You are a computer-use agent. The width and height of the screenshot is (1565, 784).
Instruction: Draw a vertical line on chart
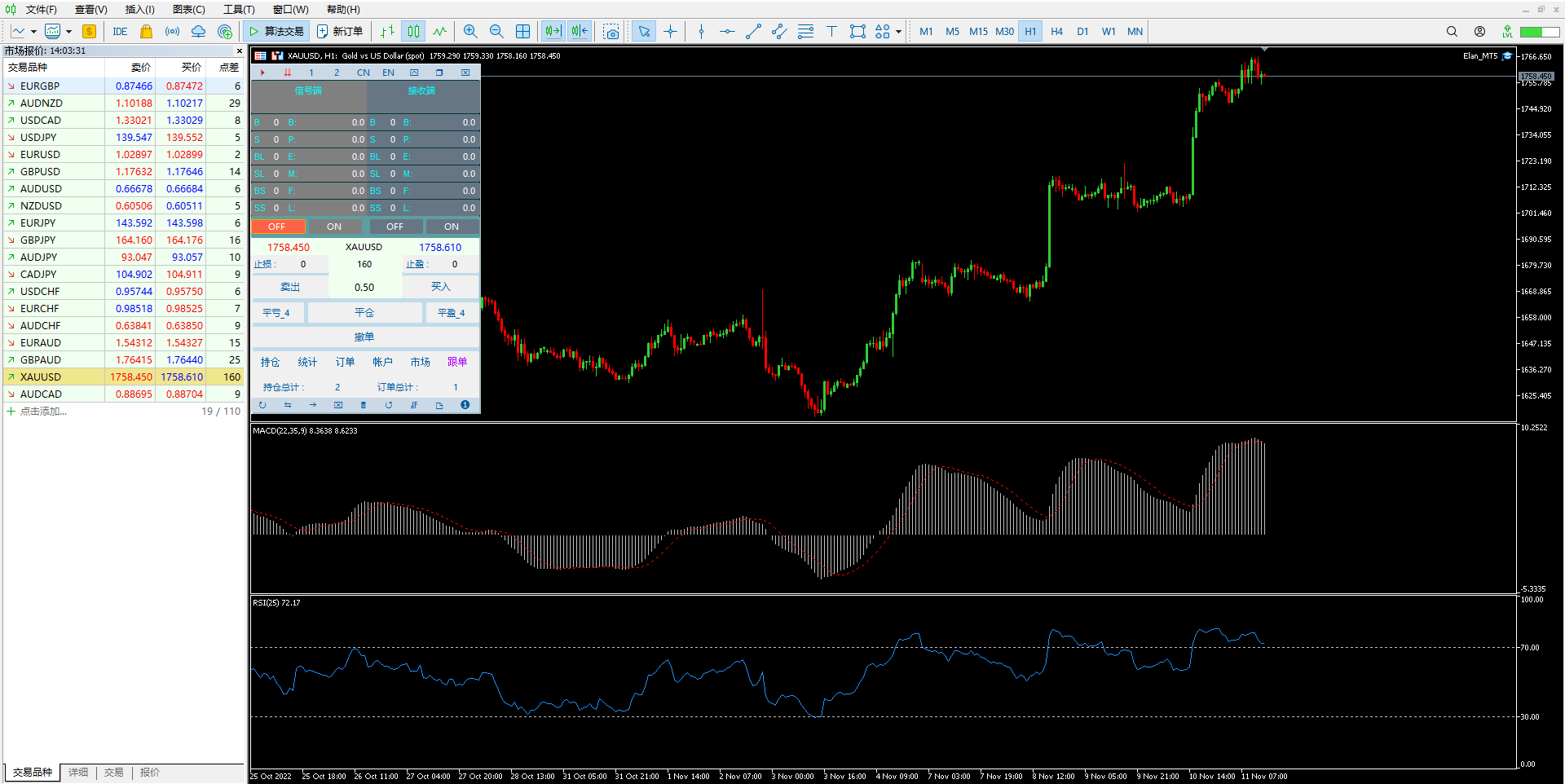(x=701, y=32)
